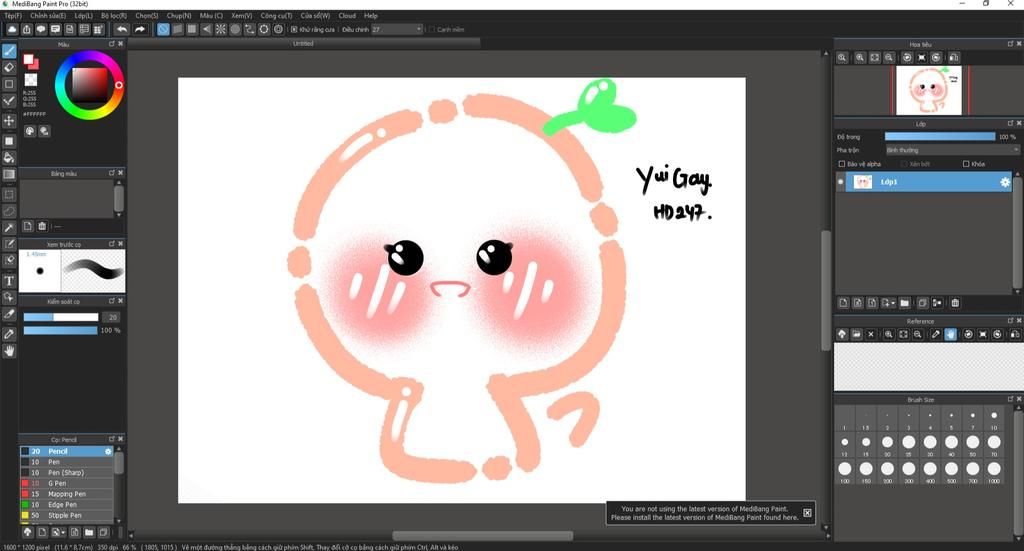
Task: Choose brush size 1000 preset
Action: [994, 469]
